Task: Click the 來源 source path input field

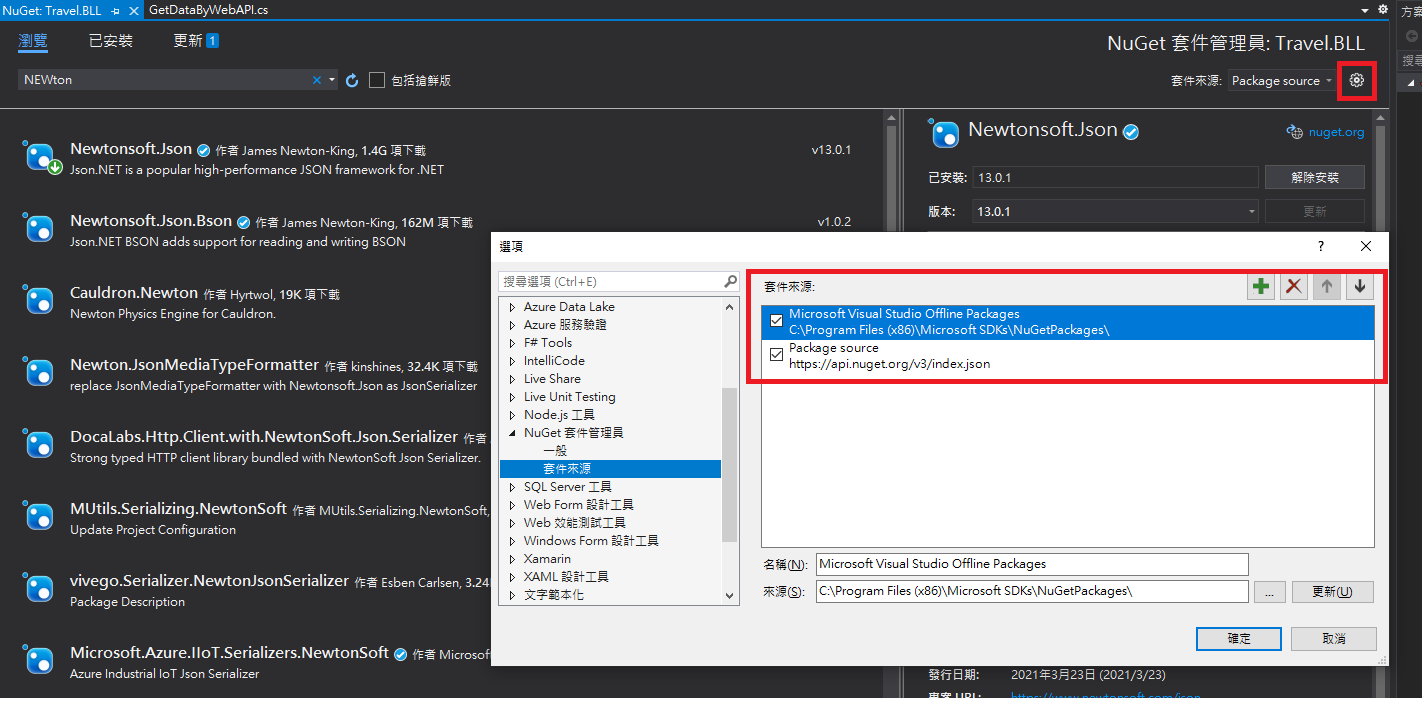Action: [x=1032, y=592]
